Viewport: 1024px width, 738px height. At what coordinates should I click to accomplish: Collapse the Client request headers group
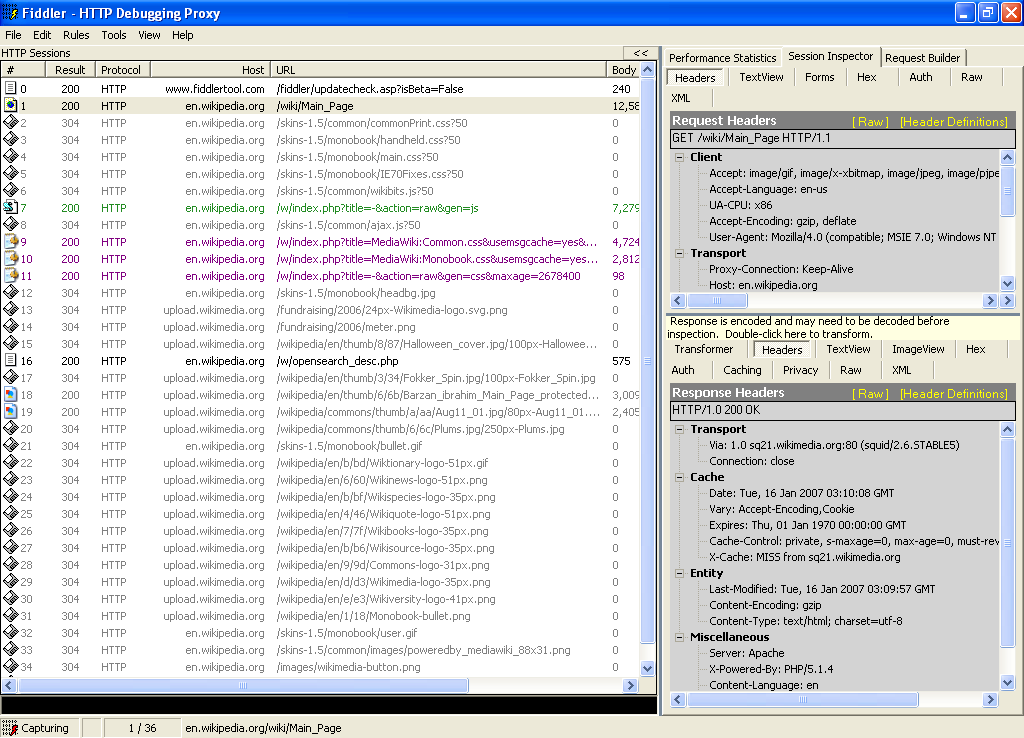coord(680,157)
